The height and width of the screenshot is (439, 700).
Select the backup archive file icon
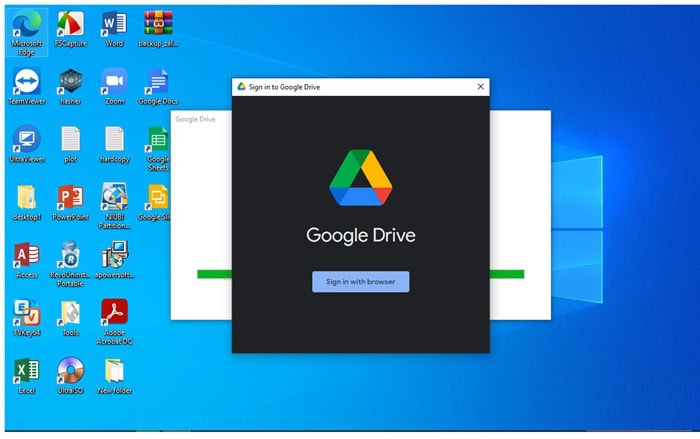(x=157, y=24)
